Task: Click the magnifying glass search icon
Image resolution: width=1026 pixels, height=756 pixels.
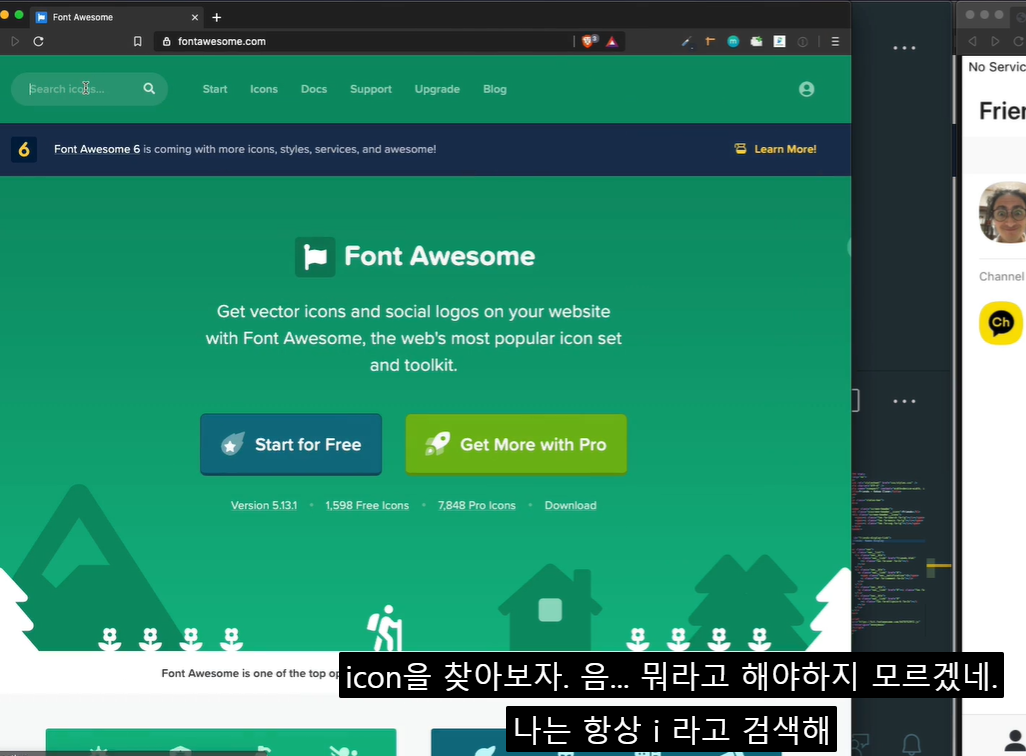Action: (149, 88)
